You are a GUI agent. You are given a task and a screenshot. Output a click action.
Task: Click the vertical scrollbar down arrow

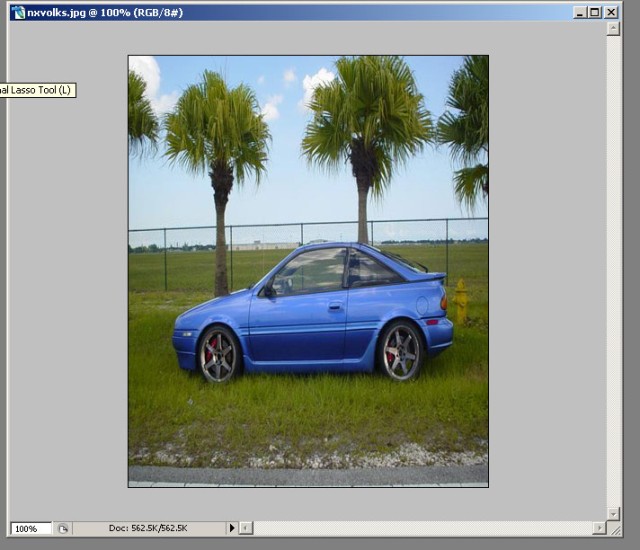[x=613, y=513]
